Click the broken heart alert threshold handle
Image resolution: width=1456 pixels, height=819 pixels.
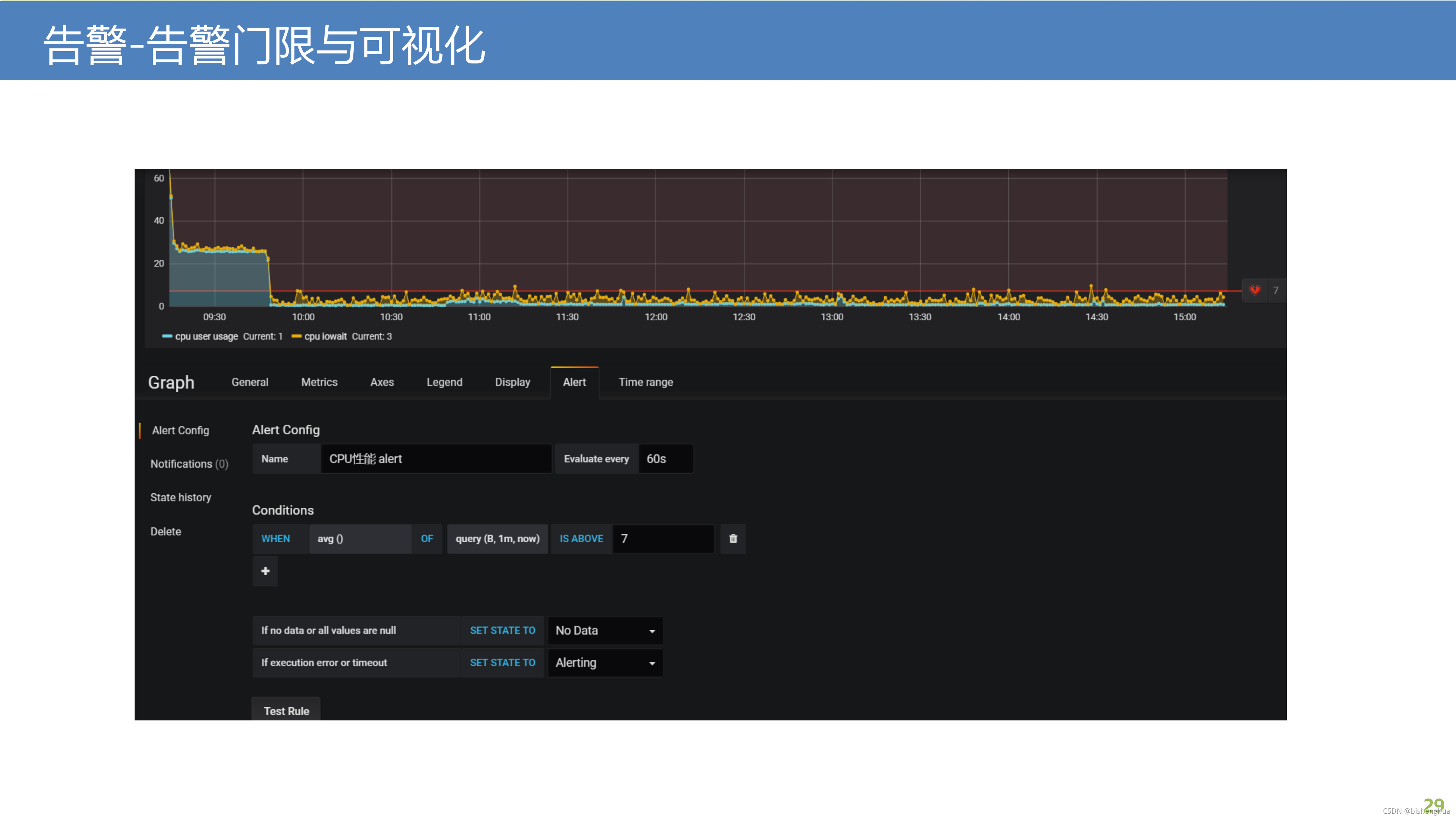[1254, 290]
